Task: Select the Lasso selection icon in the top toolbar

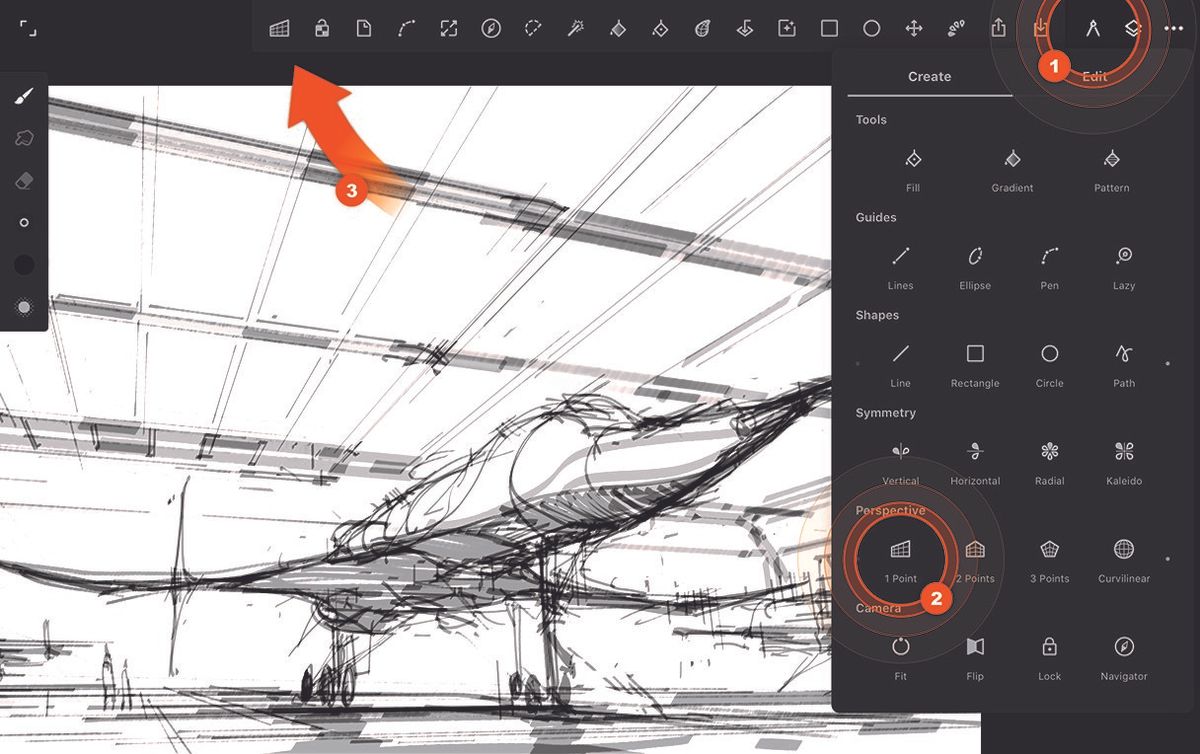Action: [x=533, y=28]
